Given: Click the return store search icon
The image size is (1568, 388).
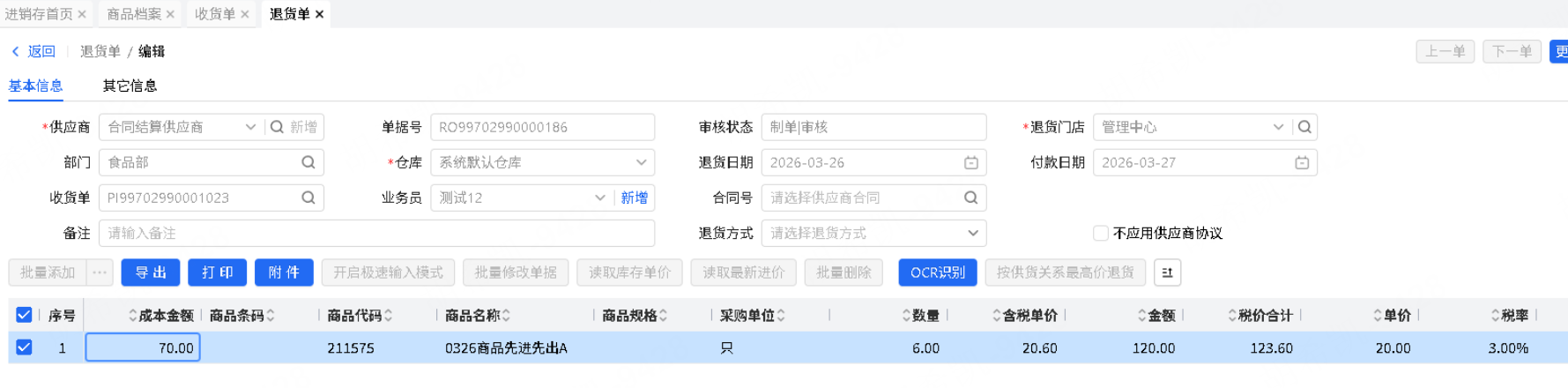Looking at the screenshot, I should tap(1304, 127).
